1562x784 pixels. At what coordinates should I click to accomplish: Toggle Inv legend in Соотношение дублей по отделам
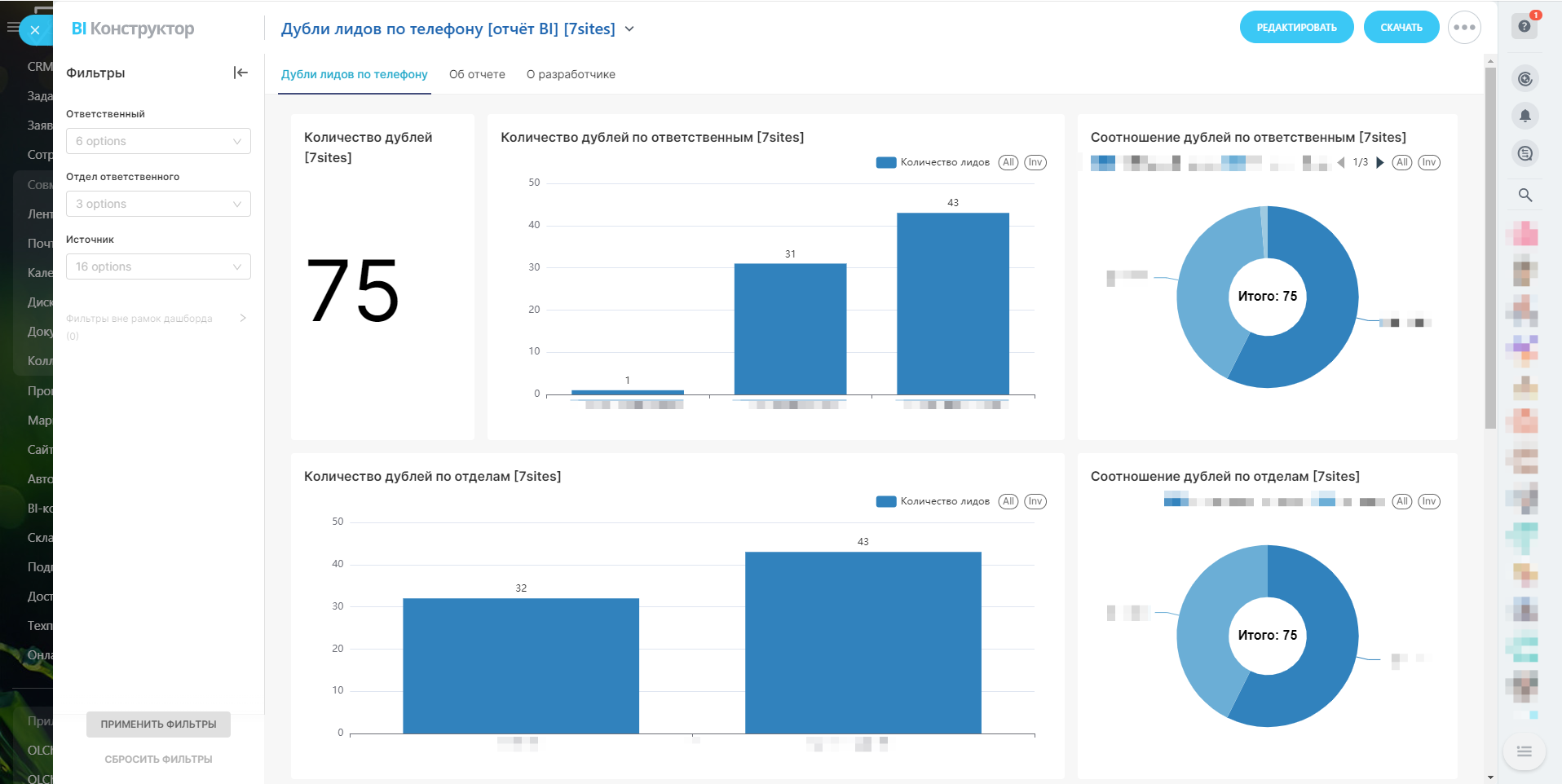1429,501
